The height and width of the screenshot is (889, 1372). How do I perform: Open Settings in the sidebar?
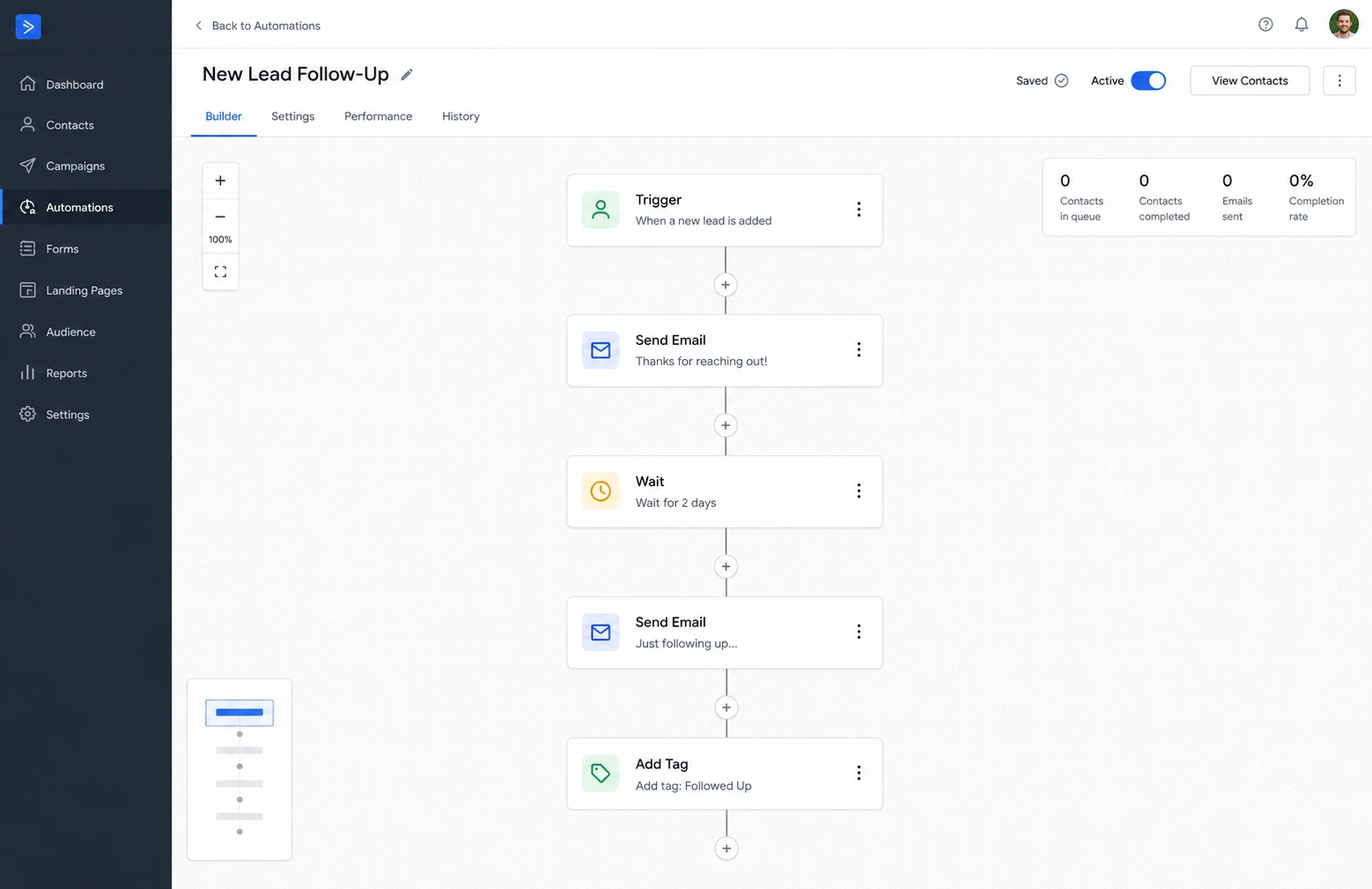[x=85, y=415]
